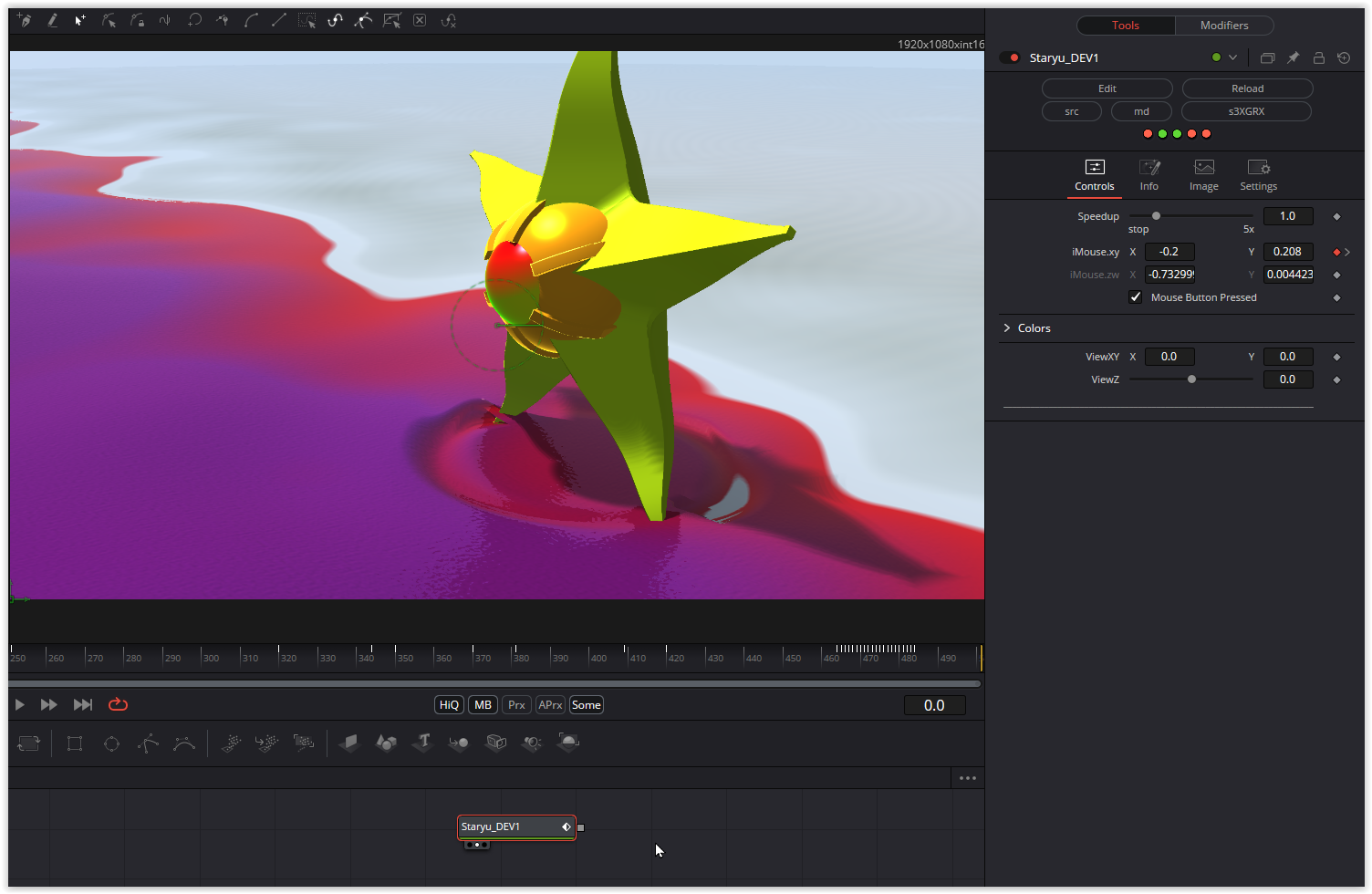Activate the insert-point cursor with plus tool
Screen dimensions: 1372x894
point(80,20)
